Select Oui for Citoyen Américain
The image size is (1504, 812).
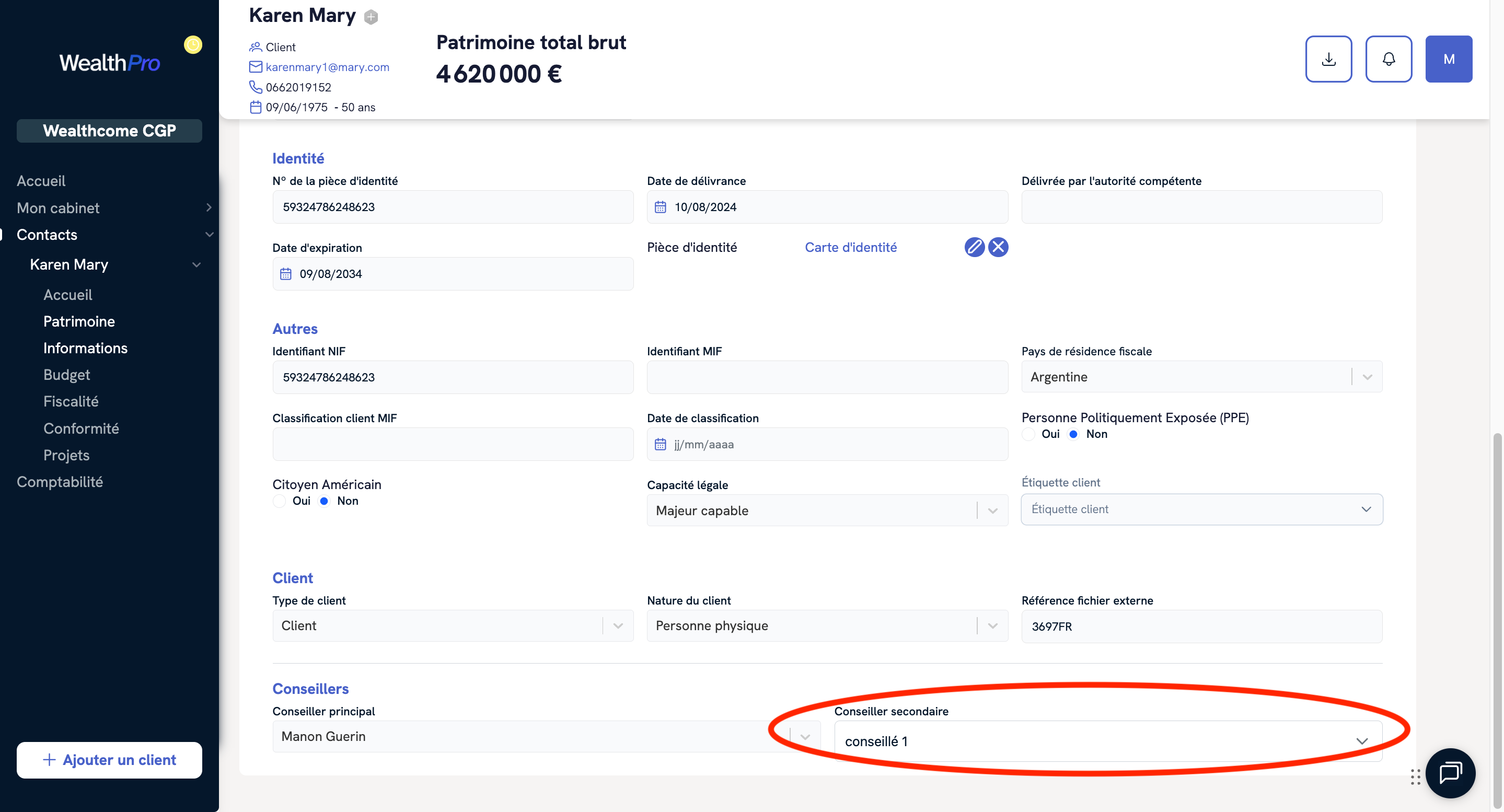[x=280, y=501]
